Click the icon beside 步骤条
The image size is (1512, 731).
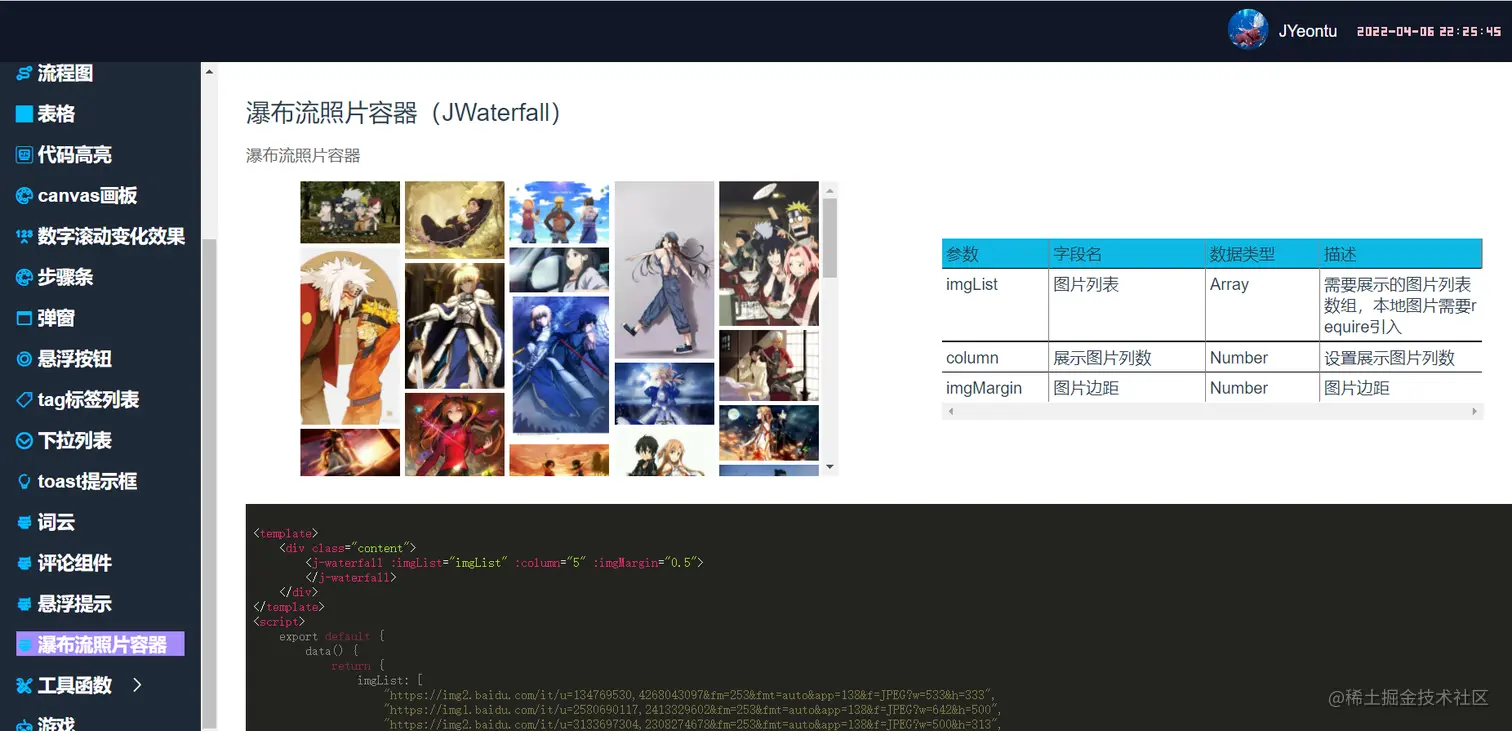24,277
